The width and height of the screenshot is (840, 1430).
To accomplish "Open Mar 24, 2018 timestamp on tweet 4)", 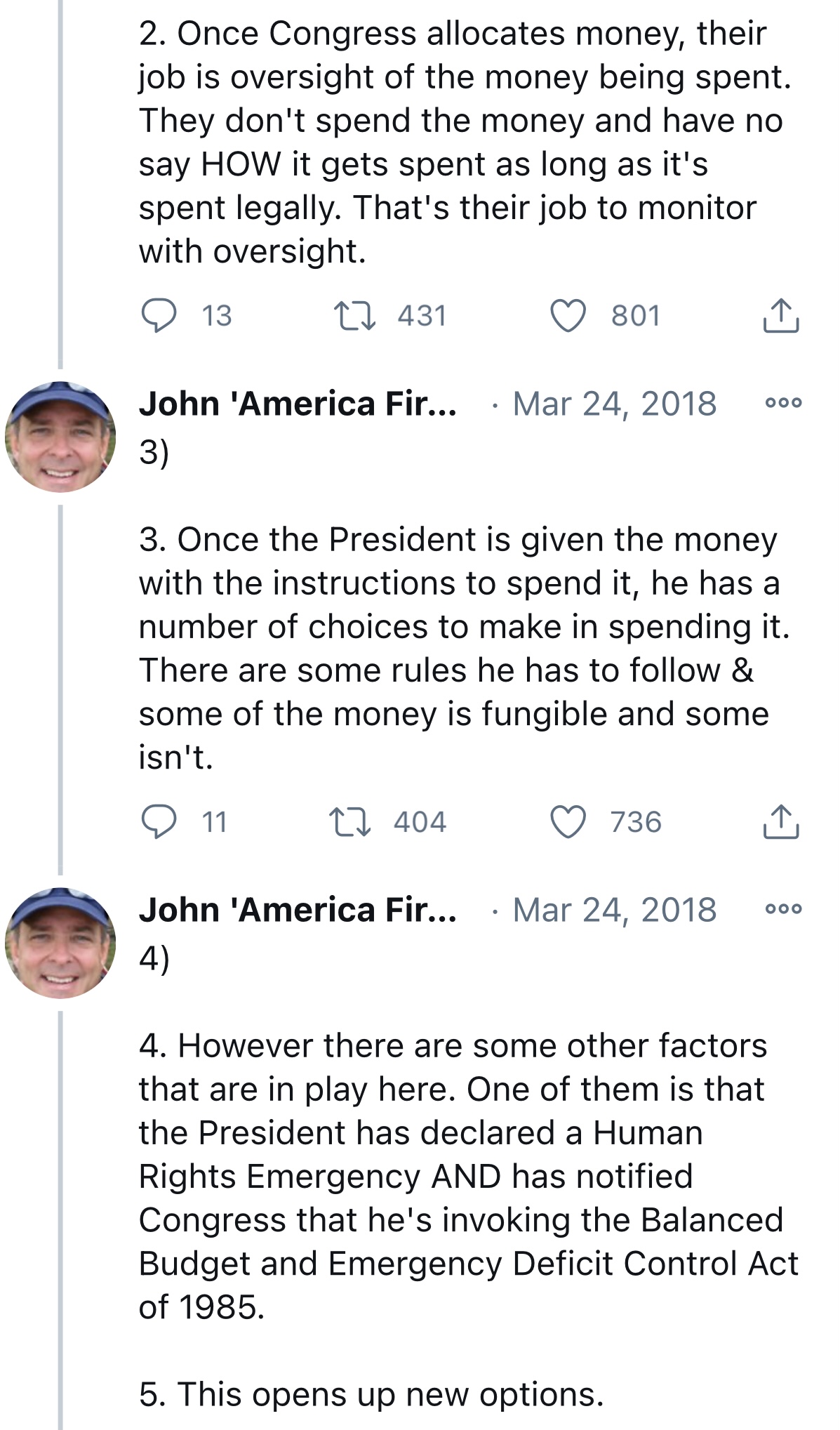I will click(x=615, y=910).
